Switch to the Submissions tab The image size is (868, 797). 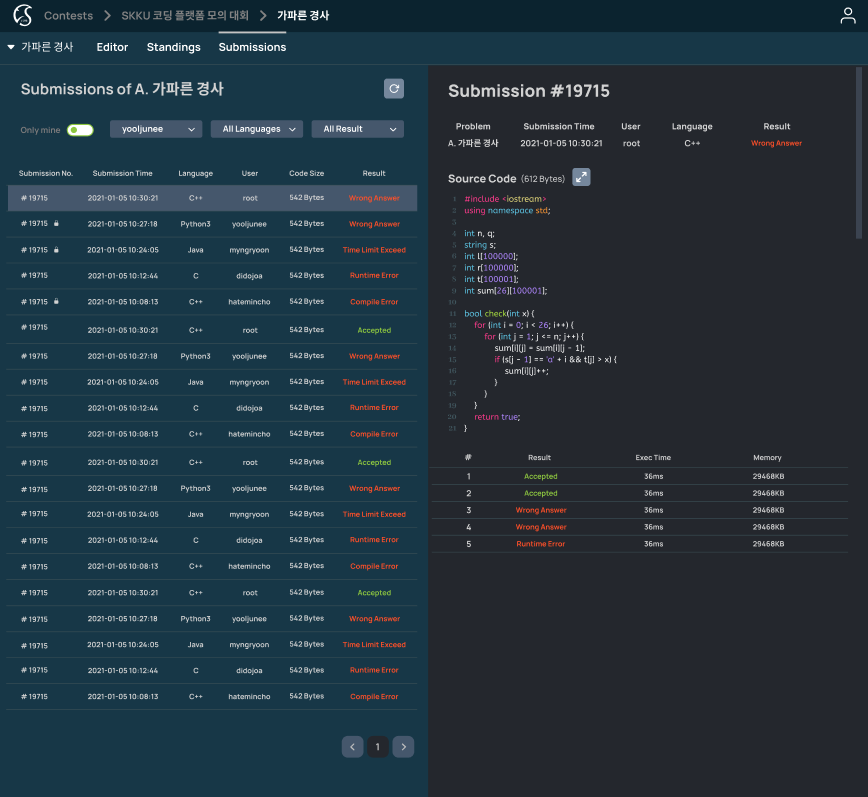(252, 47)
